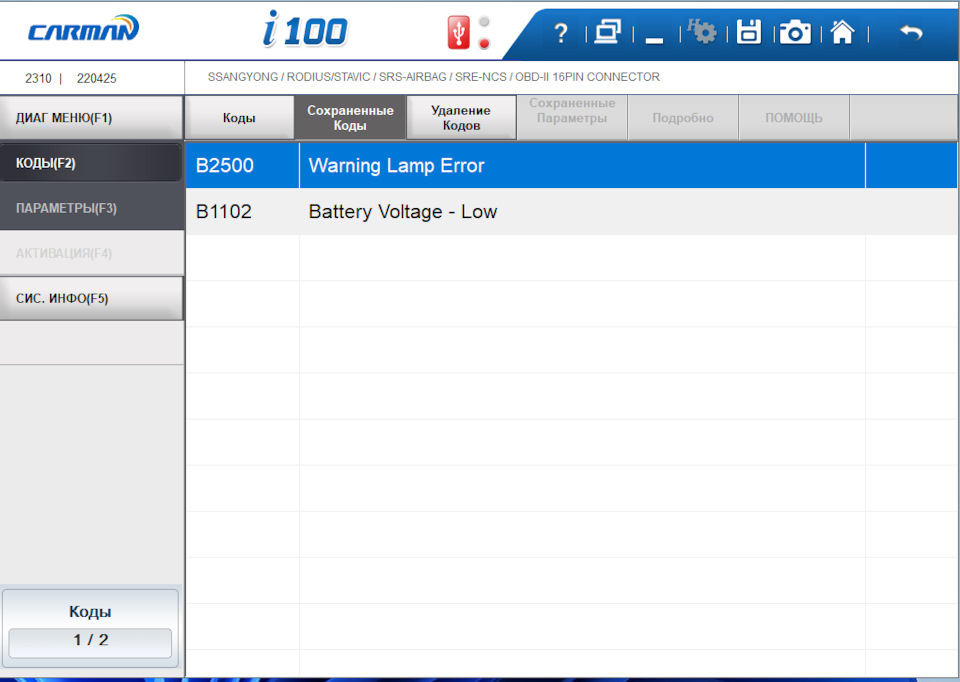Select the B1102 Battery Voltage Low row

[x=572, y=212]
